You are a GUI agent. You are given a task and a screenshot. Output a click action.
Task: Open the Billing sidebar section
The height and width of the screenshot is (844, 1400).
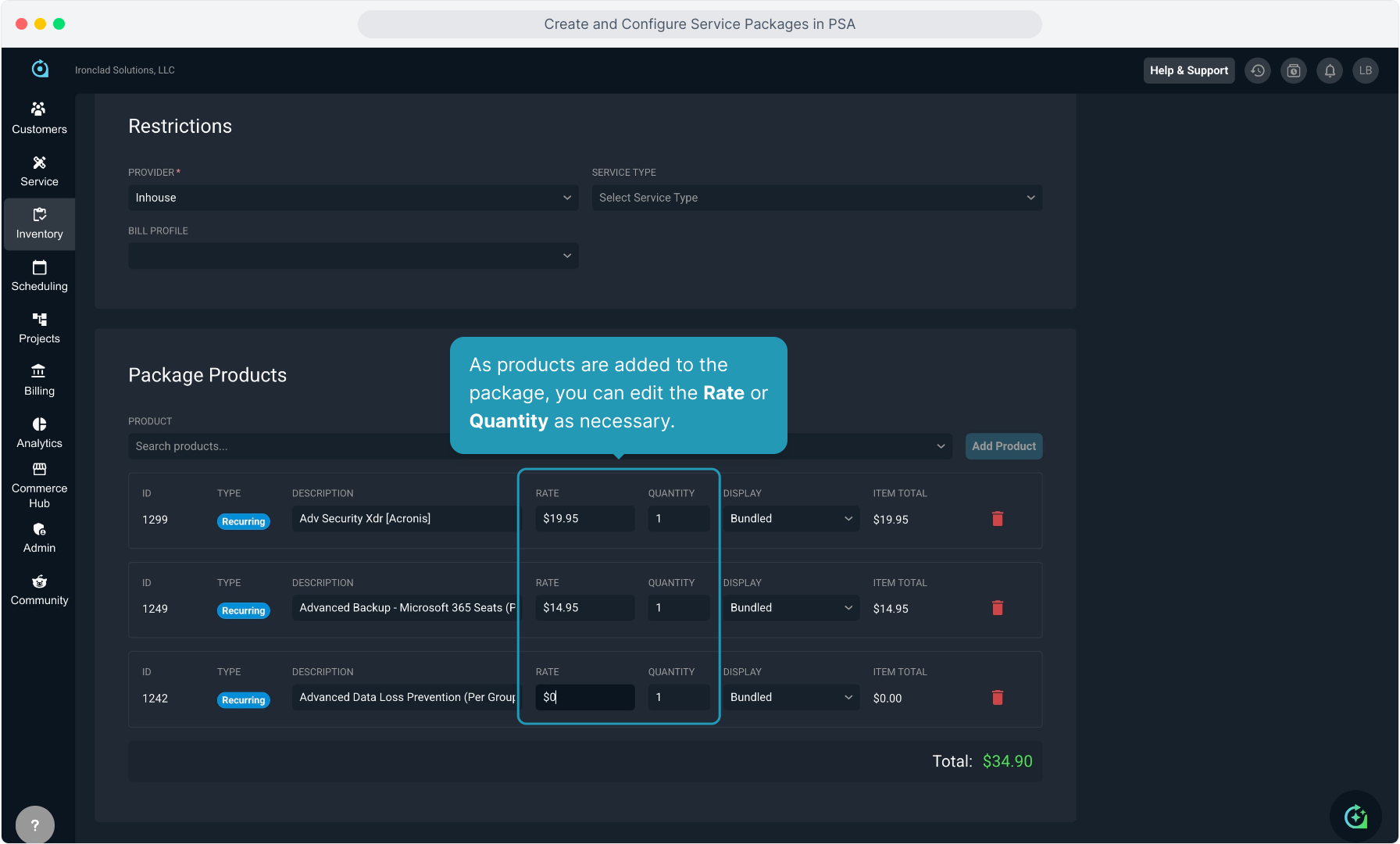(x=39, y=380)
